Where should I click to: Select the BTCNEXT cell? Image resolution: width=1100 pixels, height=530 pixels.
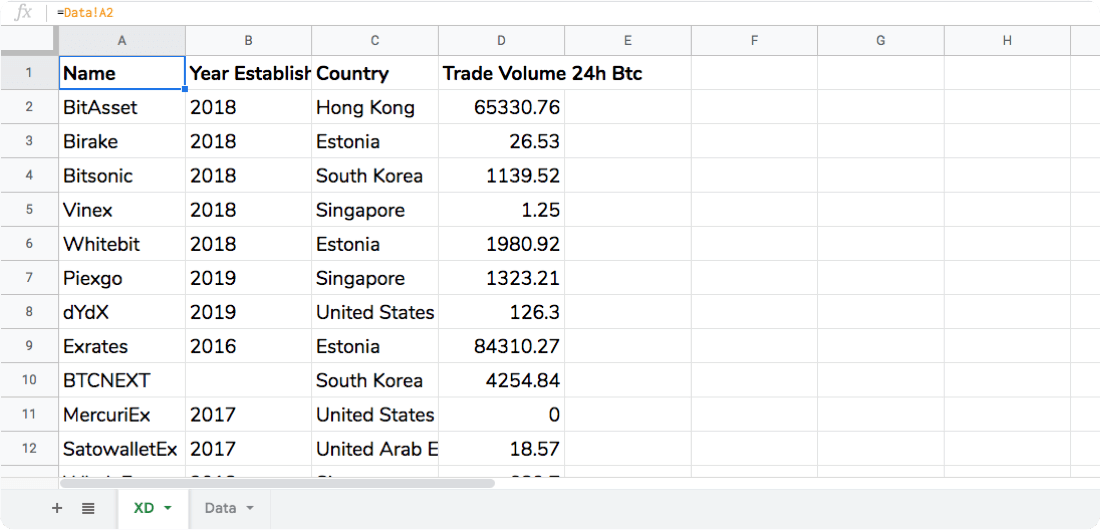click(122, 380)
